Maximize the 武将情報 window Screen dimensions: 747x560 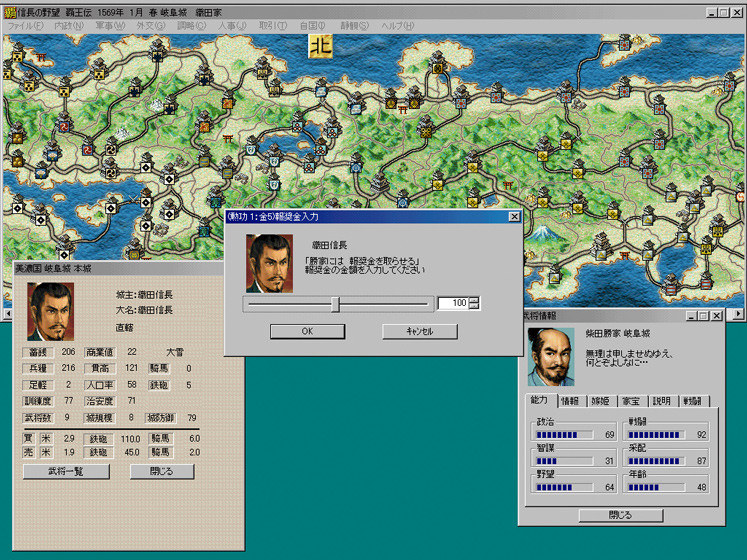703,316
